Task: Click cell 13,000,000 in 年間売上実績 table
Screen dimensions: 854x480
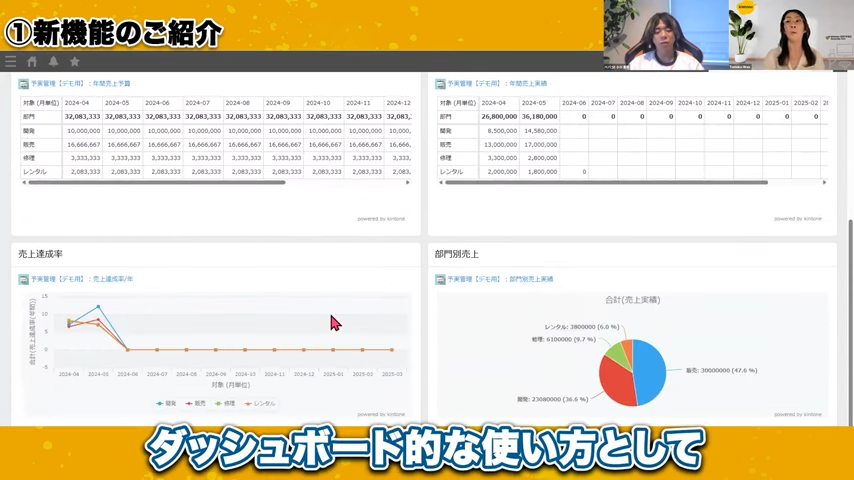Action: click(499, 144)
